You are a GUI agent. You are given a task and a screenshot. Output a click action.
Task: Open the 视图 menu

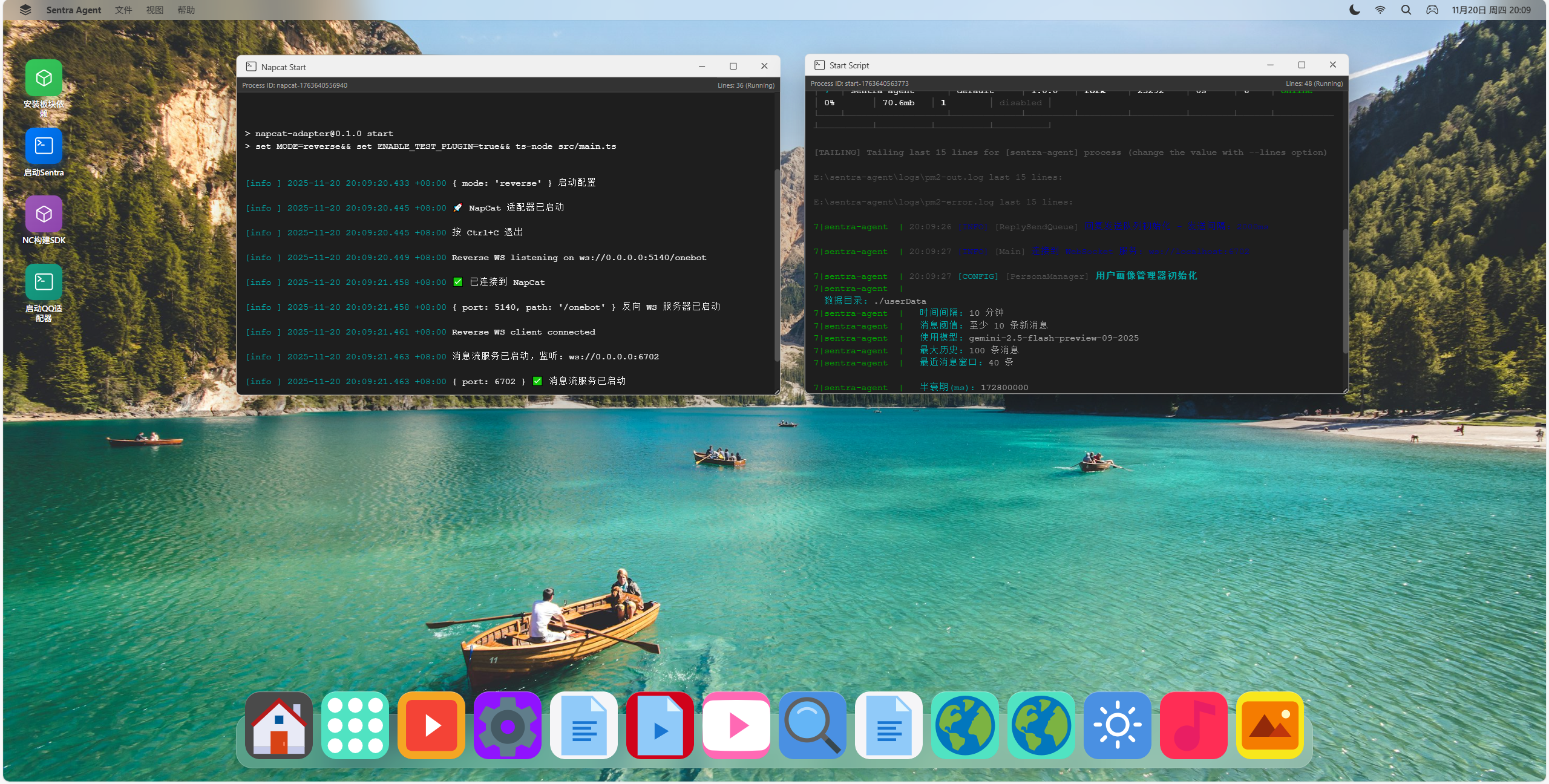pyautogui.click(x=155, y=10)
